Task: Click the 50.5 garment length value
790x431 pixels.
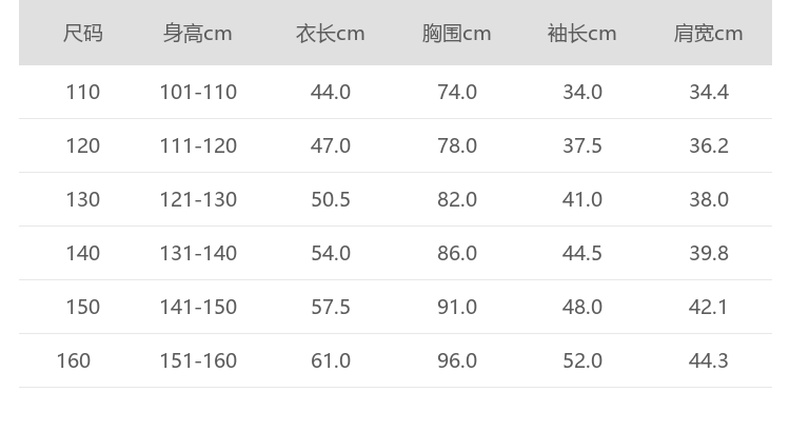Action: click(331, 200)
